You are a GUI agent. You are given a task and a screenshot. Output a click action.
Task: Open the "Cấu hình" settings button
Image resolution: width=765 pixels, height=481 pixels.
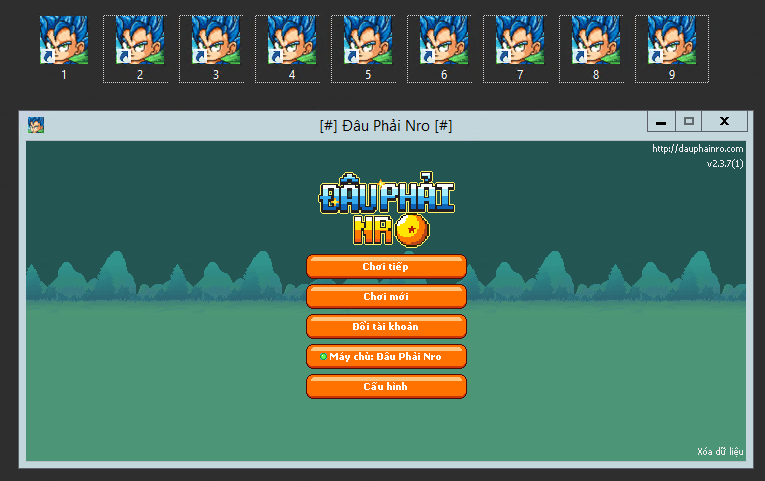pos(386,386)
